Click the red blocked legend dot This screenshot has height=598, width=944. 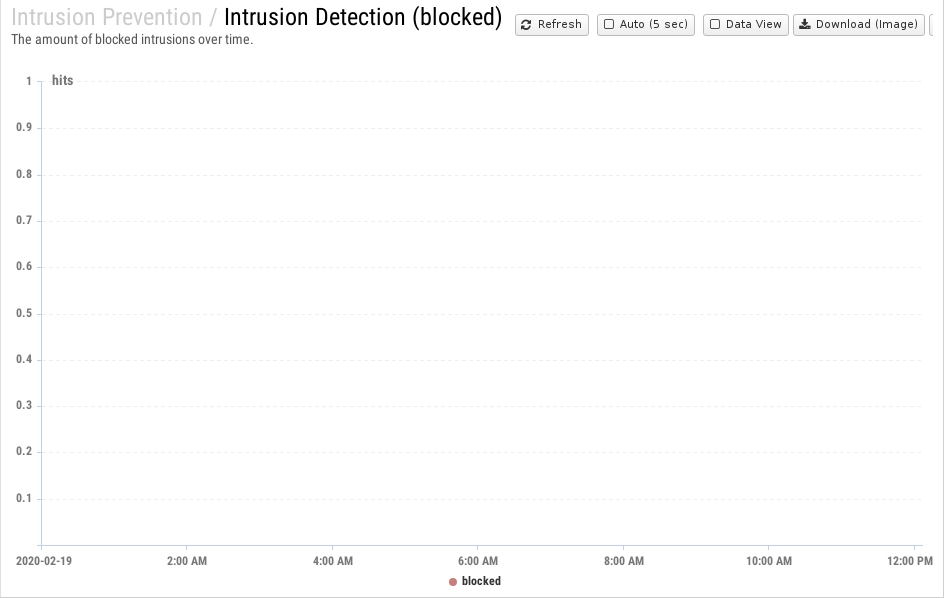(x=453, y=582)
